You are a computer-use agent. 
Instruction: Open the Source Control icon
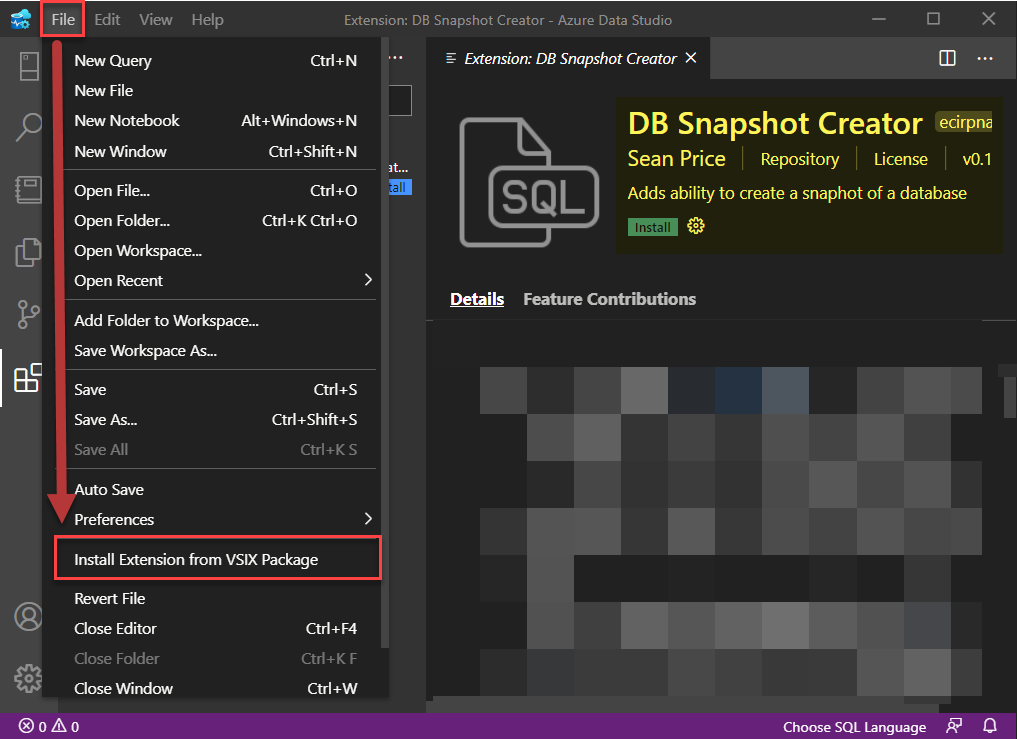tap(29, 315)
